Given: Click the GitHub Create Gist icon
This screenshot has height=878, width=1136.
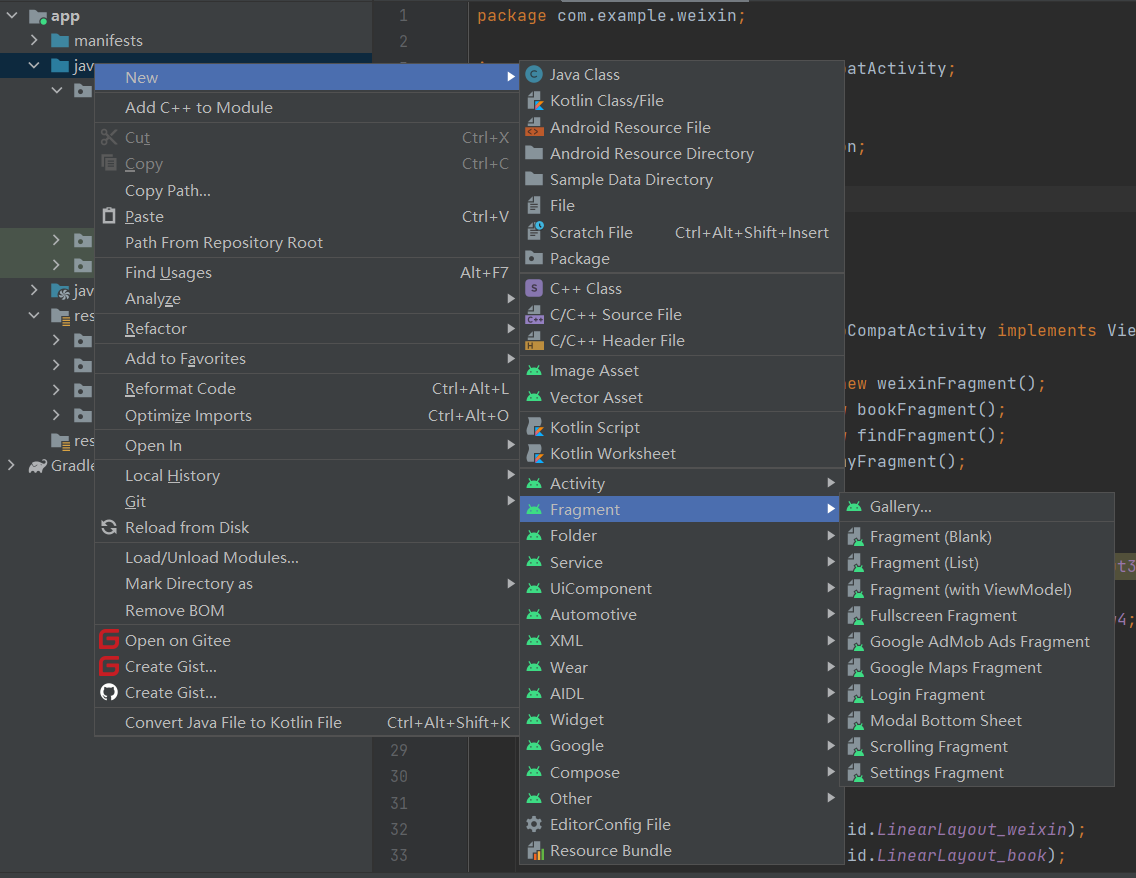Looking at the screenshot, I should tap(109, 693).
